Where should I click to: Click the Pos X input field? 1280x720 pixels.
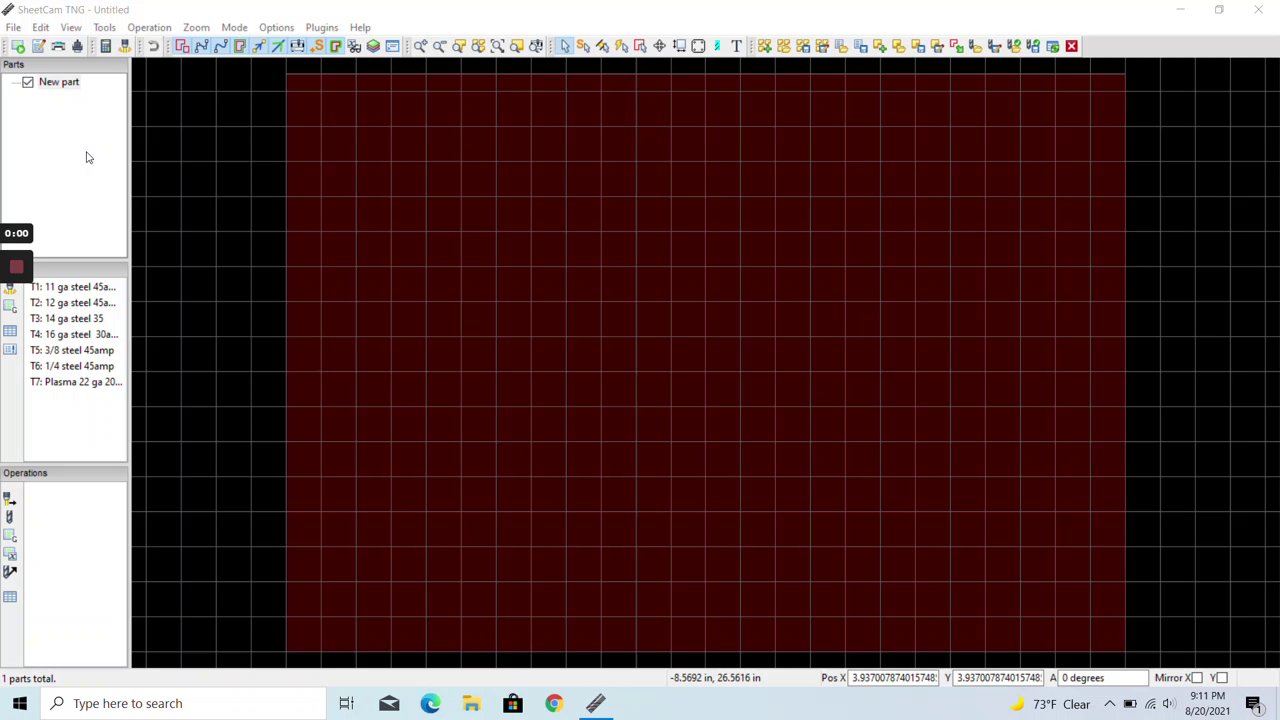point(894,678)
